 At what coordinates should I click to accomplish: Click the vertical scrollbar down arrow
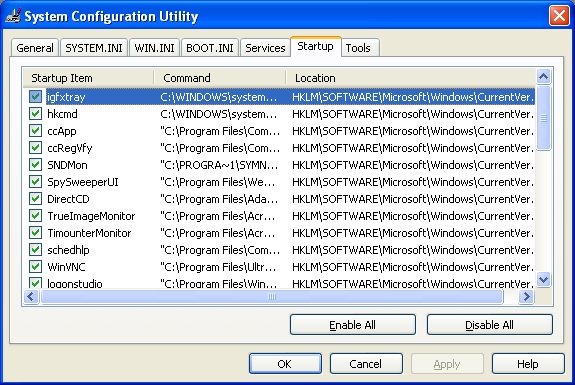(543, 279)
